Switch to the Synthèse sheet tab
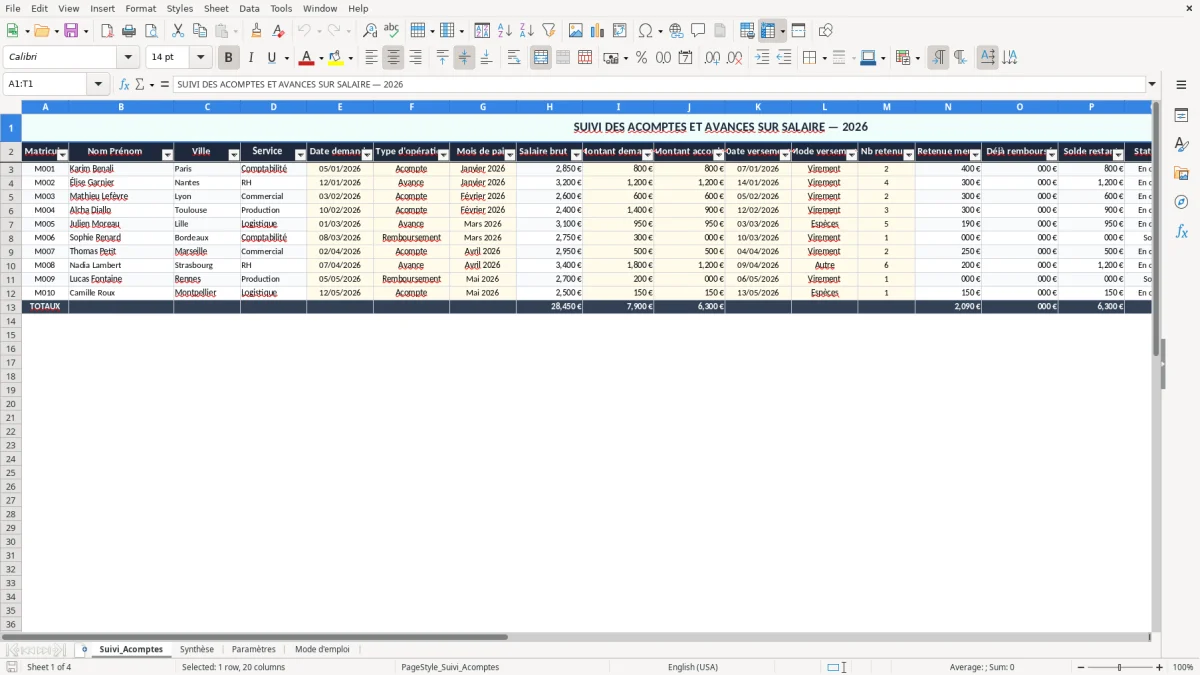 [x=197, y=650]
